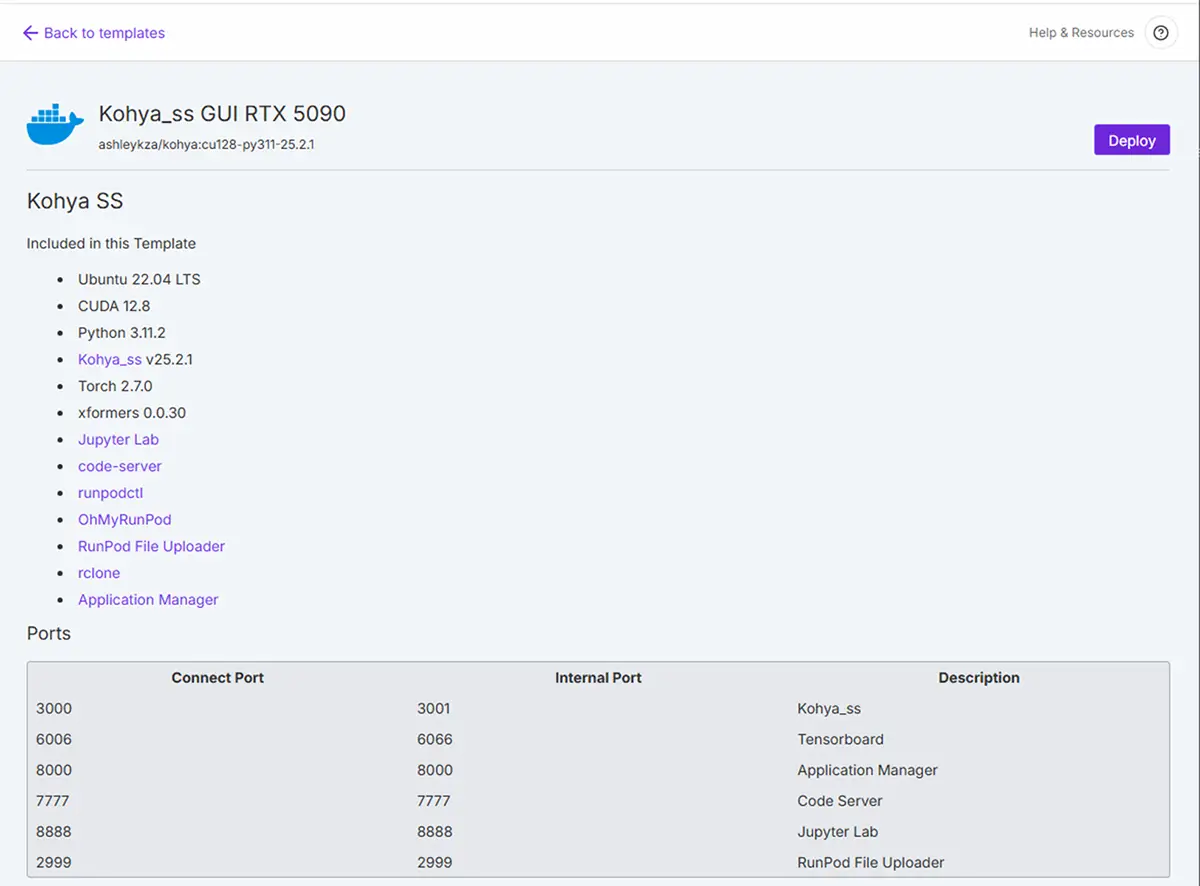Click connect port 3000 cell
Viewport: 1200px width, 886px height.
[x=54, y=708]
